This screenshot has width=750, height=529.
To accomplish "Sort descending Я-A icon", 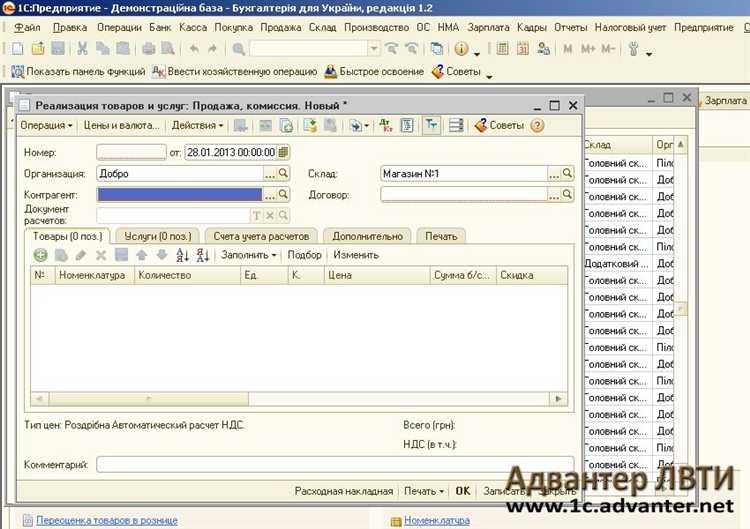I will click(203, 255).
